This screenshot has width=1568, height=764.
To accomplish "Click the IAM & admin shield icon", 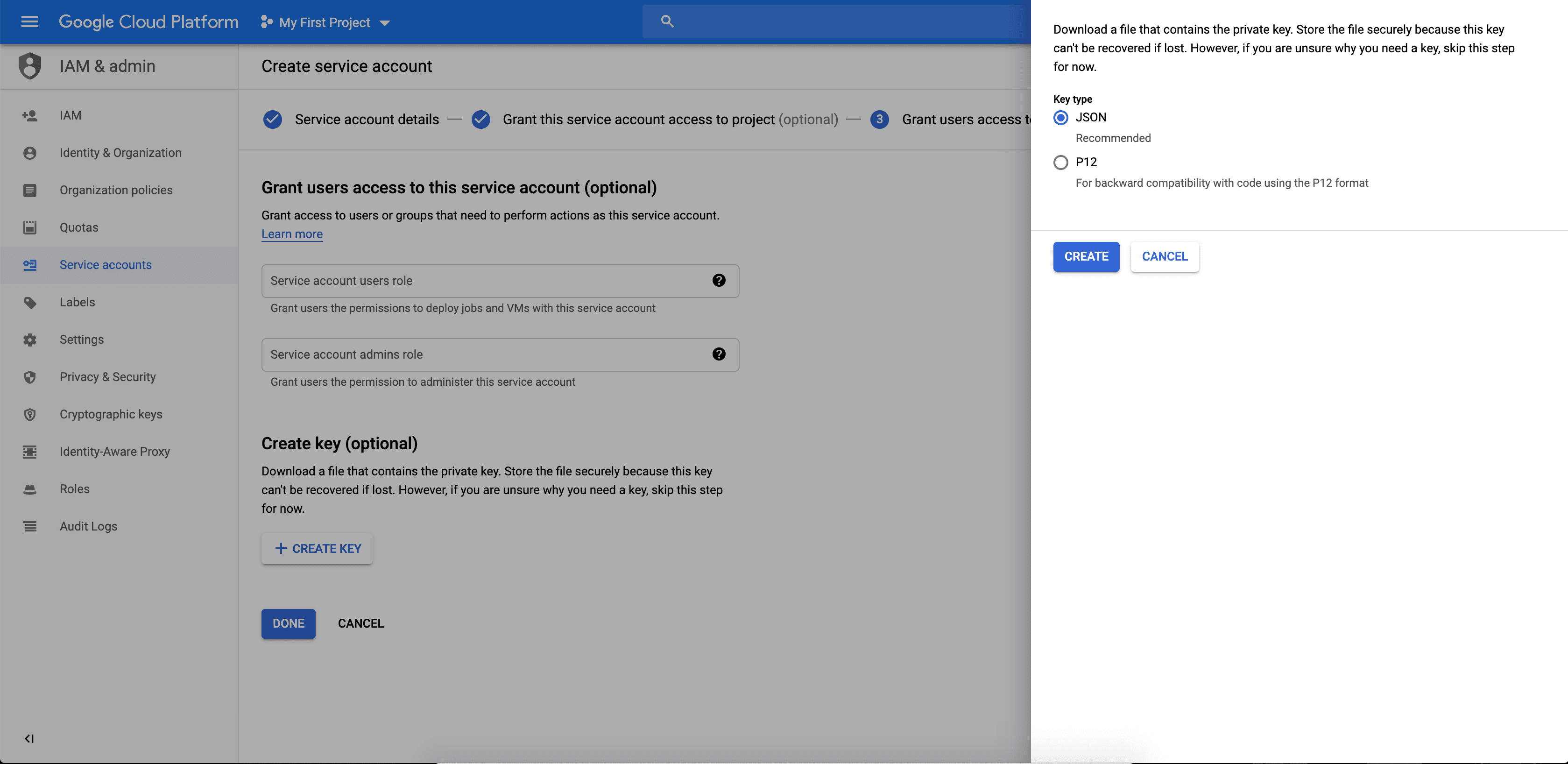I will point(30,66).
